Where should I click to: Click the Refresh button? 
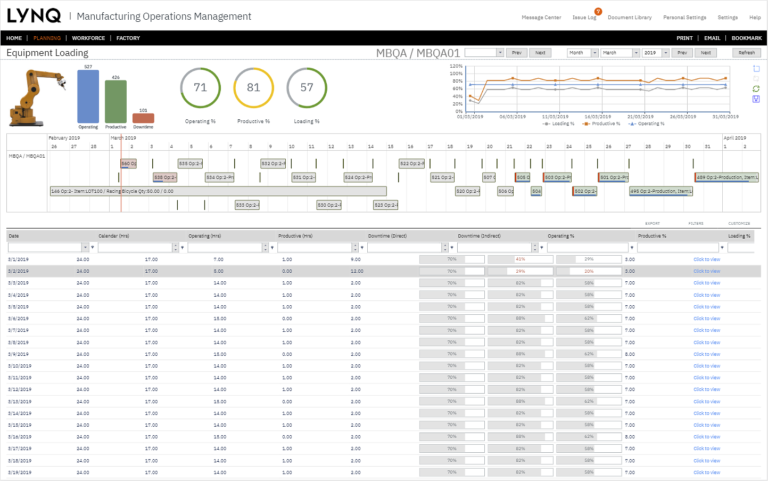(x=746, y=52)
